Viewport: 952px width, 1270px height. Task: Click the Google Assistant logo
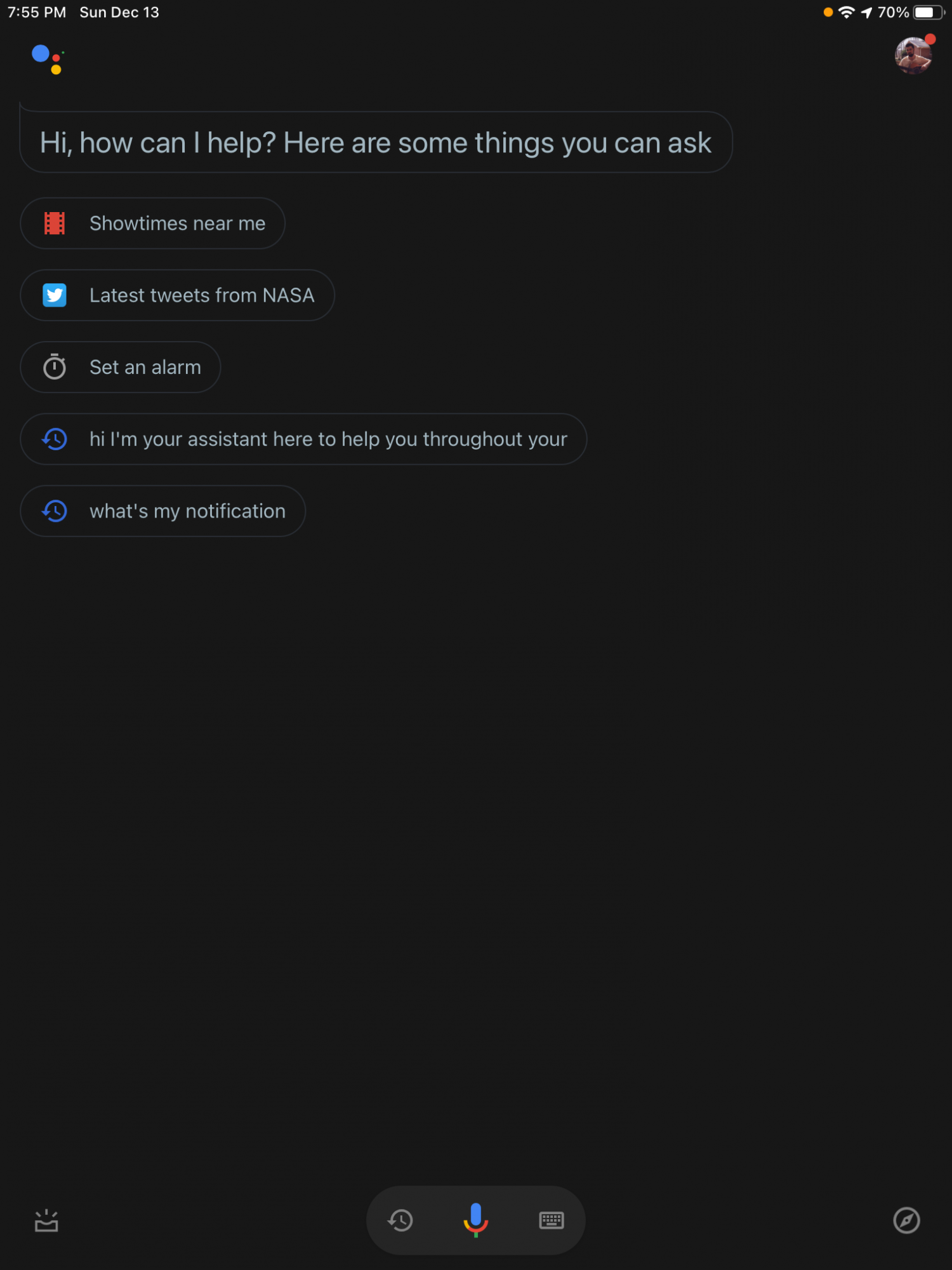tap(48, 59)
